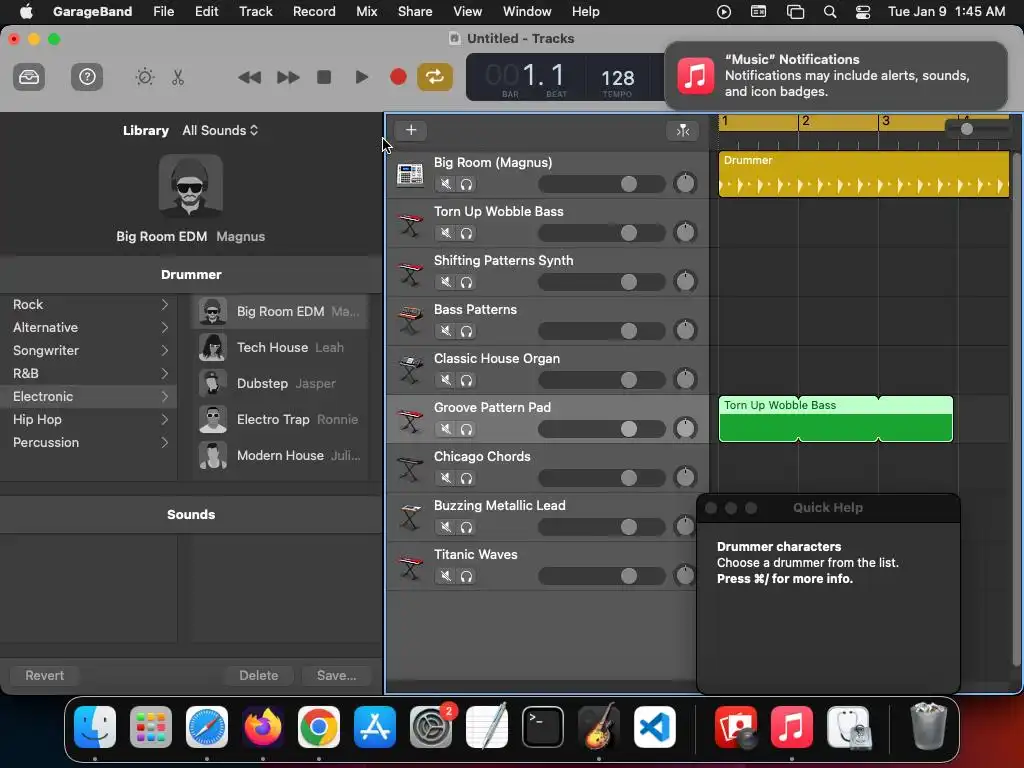Open the Mix menu

366,11
